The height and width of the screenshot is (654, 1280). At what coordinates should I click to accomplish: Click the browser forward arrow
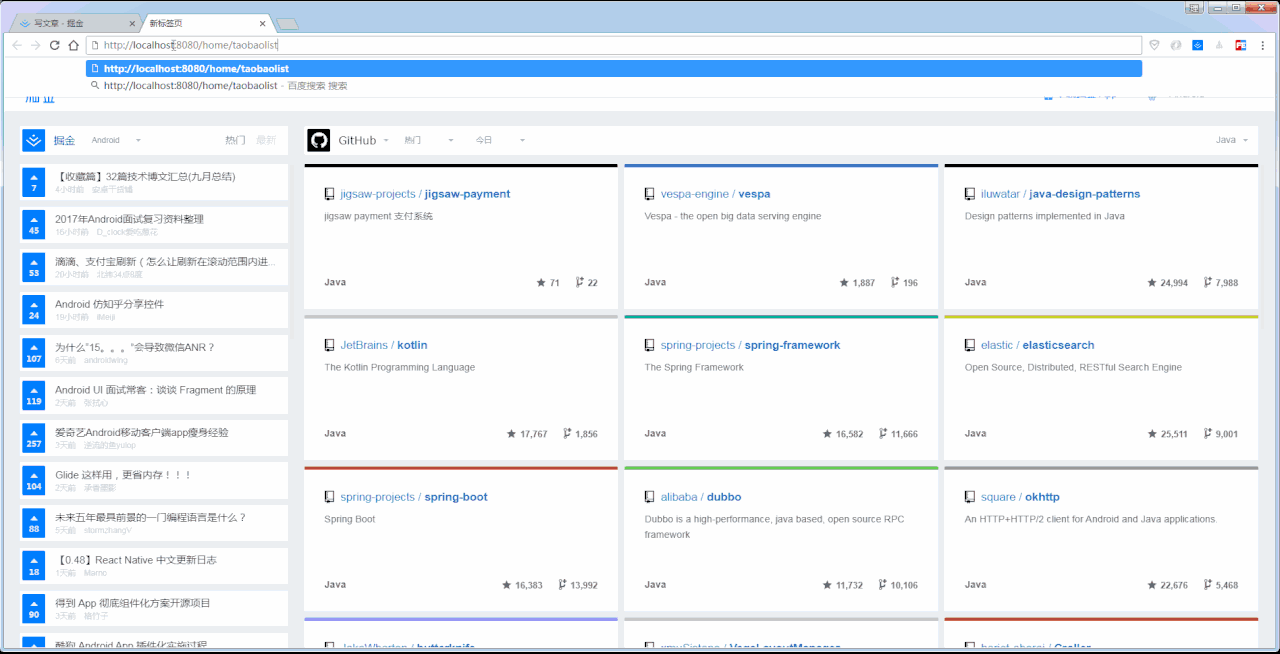coord(35,45)
